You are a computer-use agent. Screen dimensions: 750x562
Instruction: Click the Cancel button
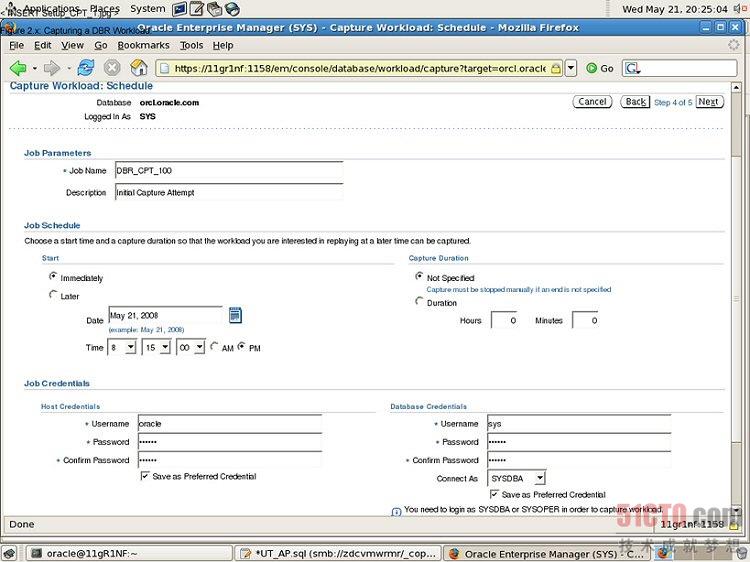click(592, 102)
